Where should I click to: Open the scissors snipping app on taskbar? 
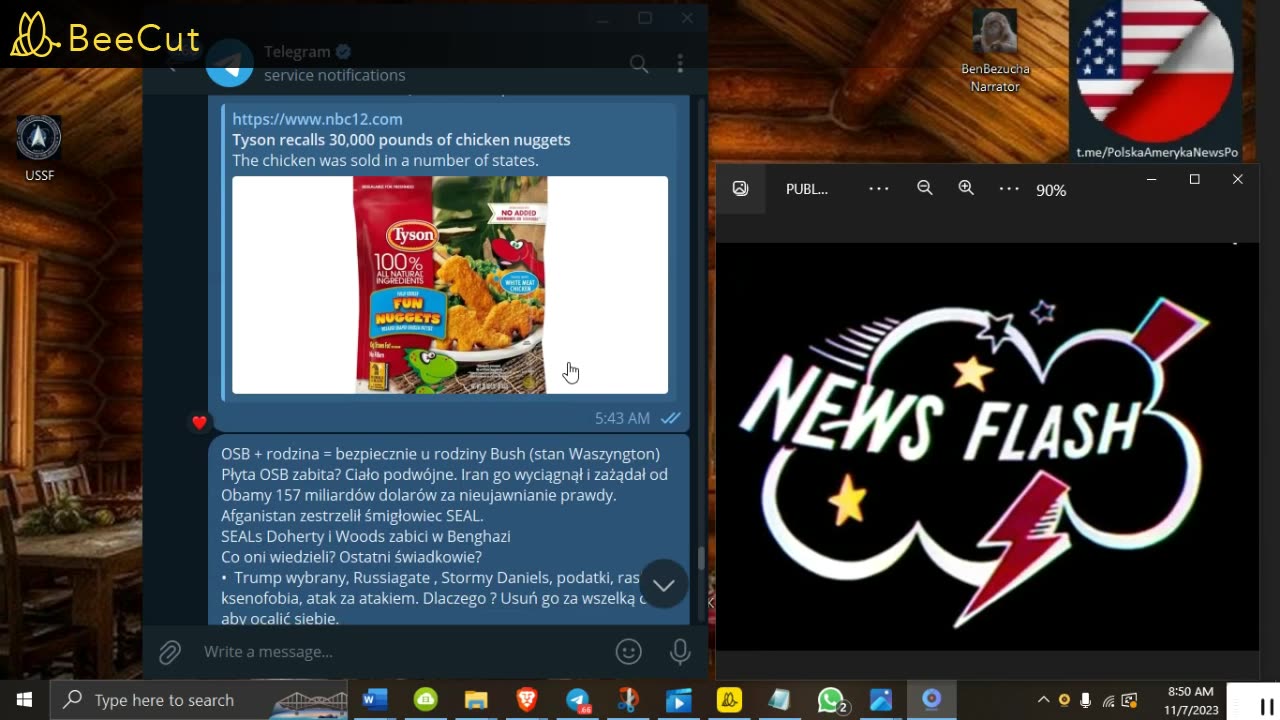[x=628, y=700]
